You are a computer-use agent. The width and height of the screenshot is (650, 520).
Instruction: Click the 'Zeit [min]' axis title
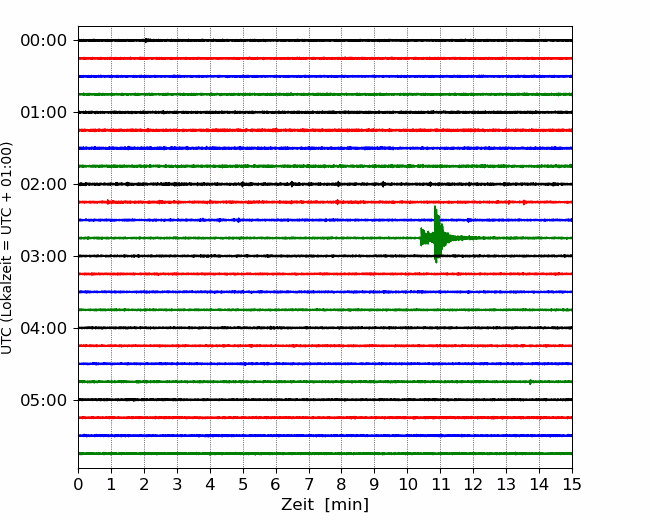(x=325, y=505)
